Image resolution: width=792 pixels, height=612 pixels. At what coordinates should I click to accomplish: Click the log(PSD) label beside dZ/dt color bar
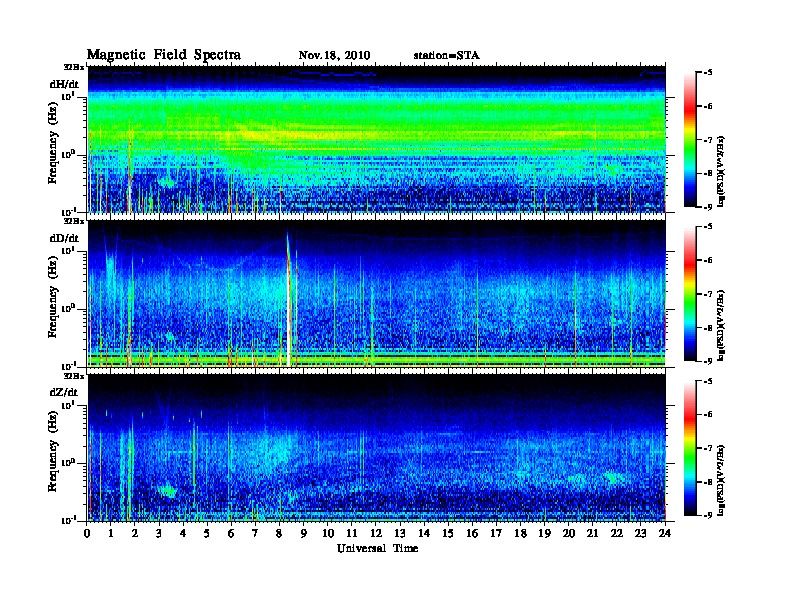coord(721,479)
